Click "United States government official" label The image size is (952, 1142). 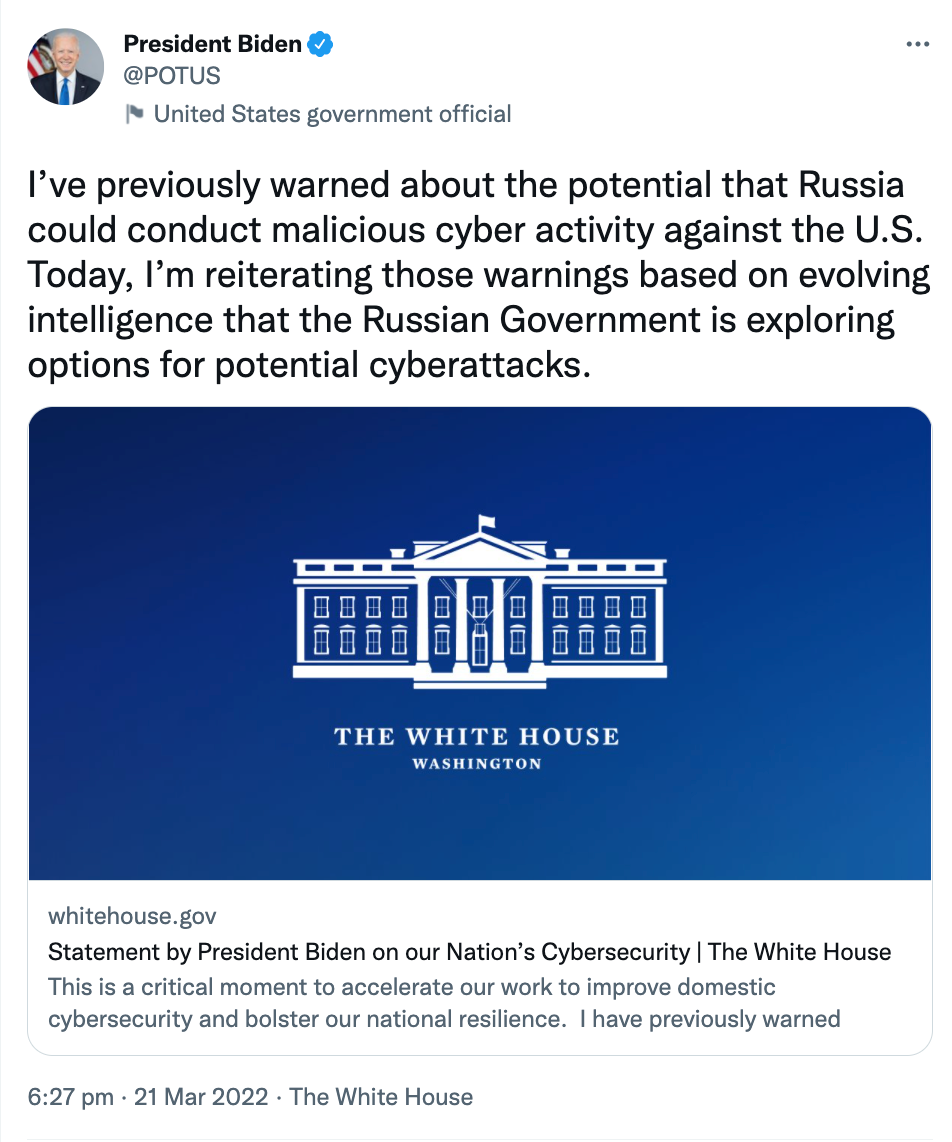click(332, 114)
